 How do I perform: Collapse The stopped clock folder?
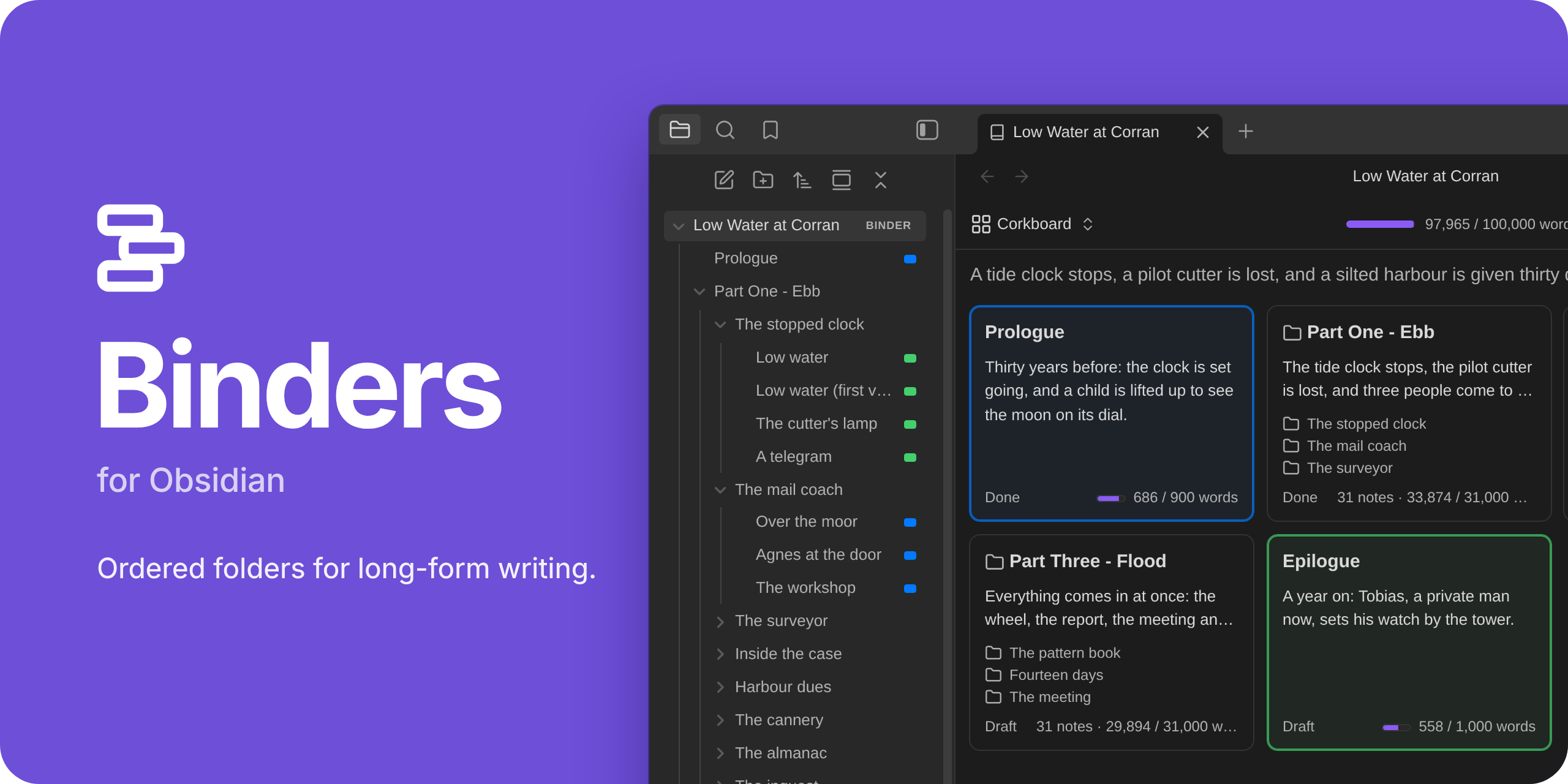720,325
